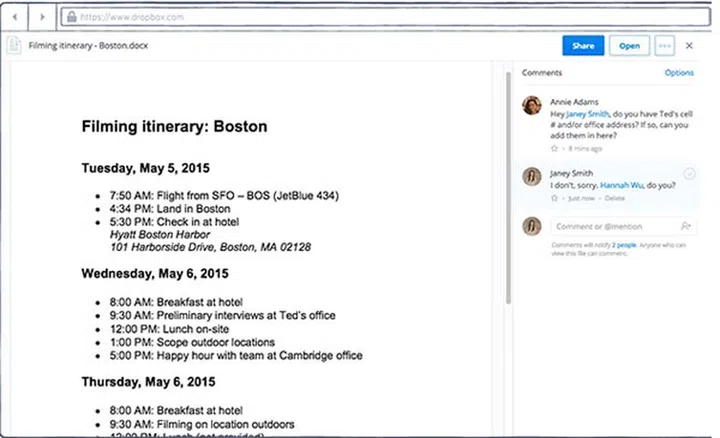The image size is (720, 438).
Task: Click 5:00 PM Happy hour at Cambridge office
Action: pos(236,356)
